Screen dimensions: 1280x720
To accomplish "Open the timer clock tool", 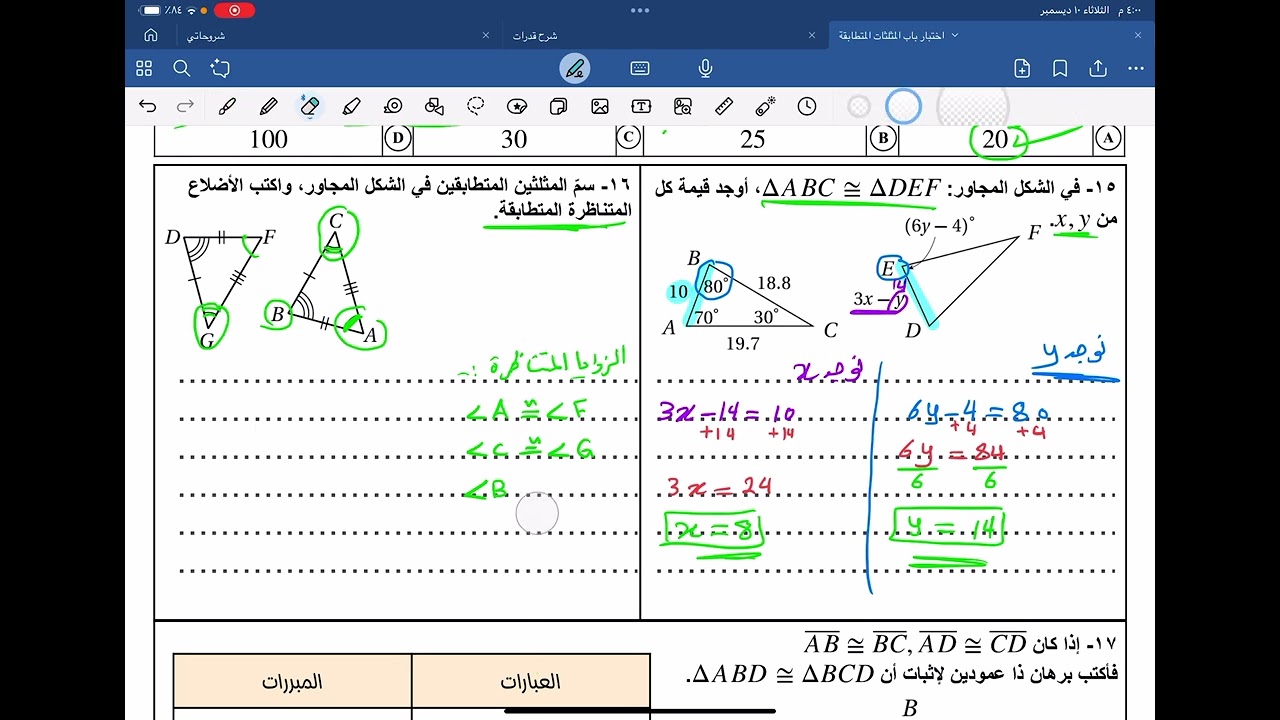I will (x=807, y=106).
